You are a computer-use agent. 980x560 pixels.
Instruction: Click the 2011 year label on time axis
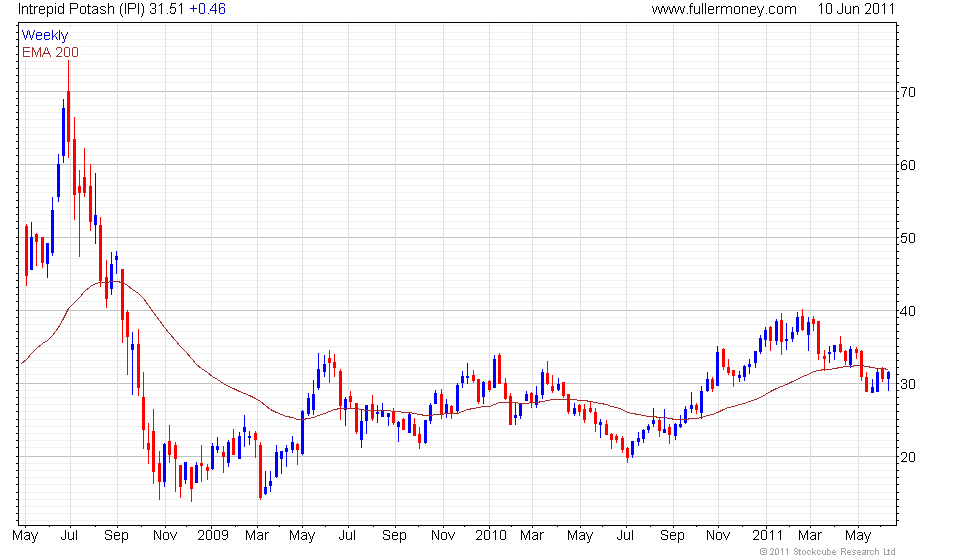click(x=767, y=536)
